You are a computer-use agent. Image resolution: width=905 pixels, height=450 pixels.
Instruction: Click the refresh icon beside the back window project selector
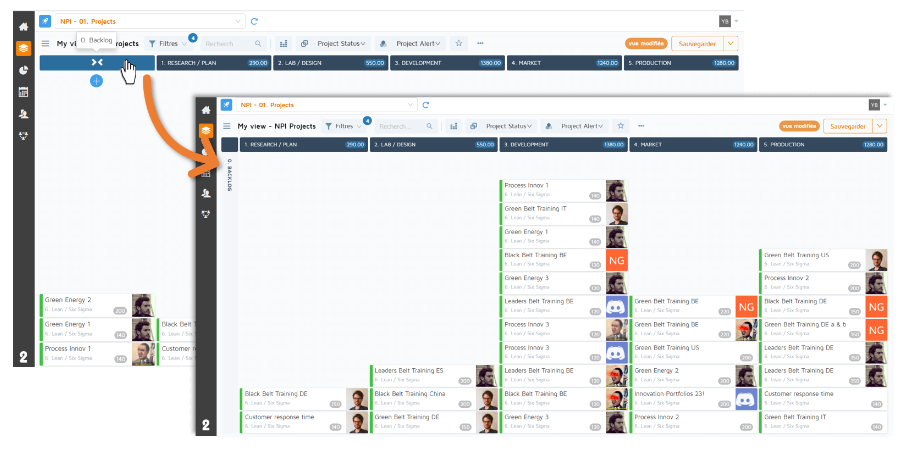254,20
